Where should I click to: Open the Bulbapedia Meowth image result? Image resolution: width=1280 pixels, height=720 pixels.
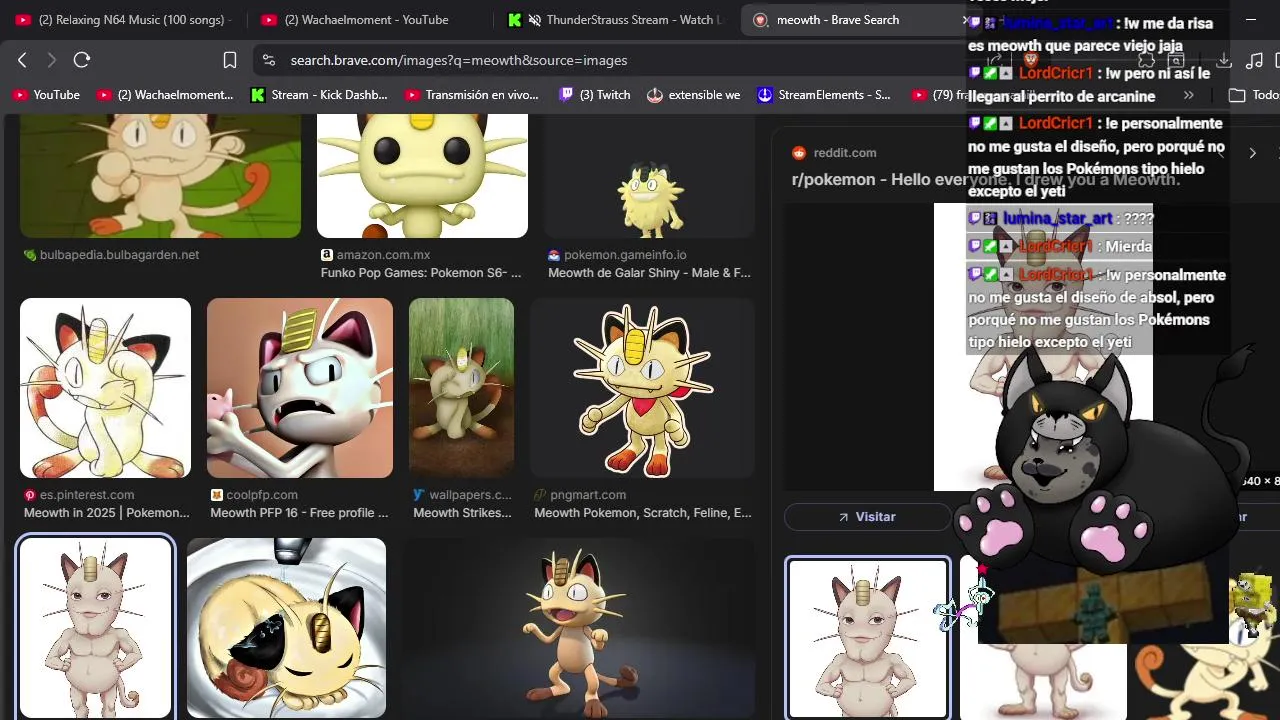(160, 175)
